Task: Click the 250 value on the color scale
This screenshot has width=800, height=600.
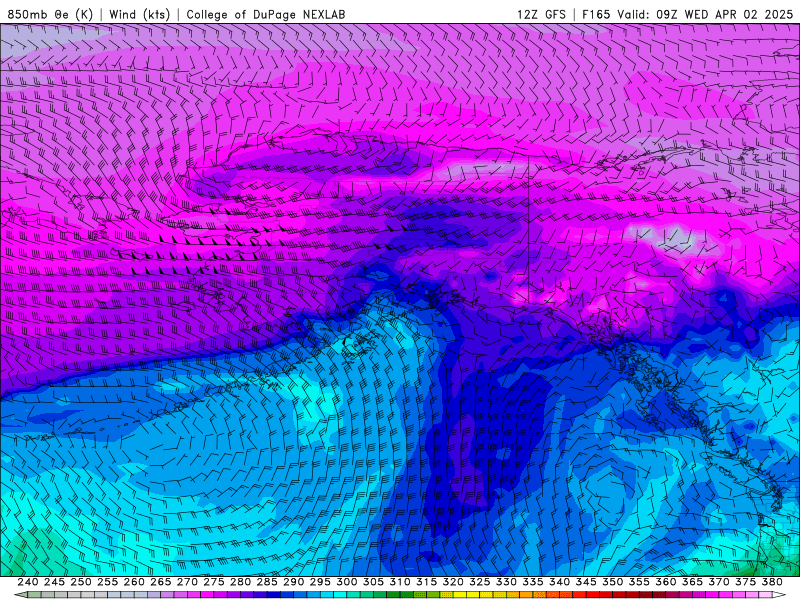Action: pyautogui.click(x=81, y=582)
